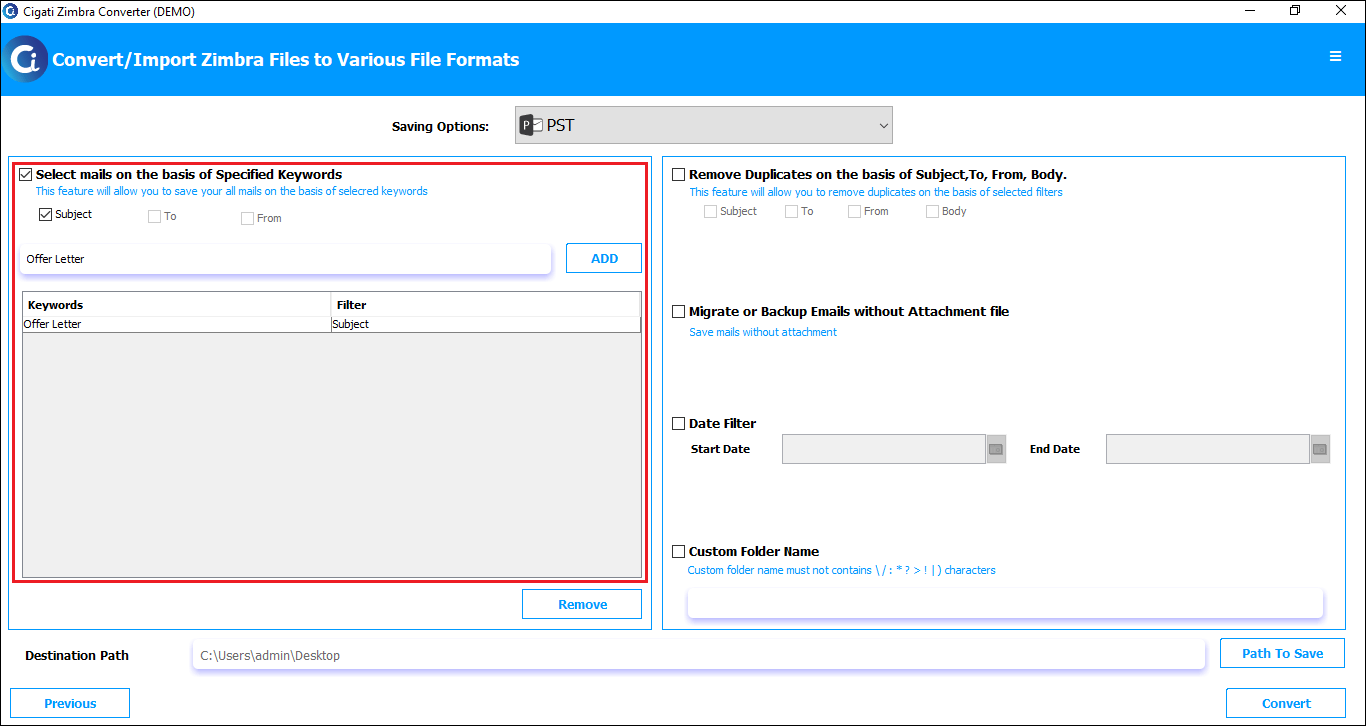This screenshot has width=1366, height=726.
Task: Focus the keyword input containing Offer Letter
Action: click(286, 259)
